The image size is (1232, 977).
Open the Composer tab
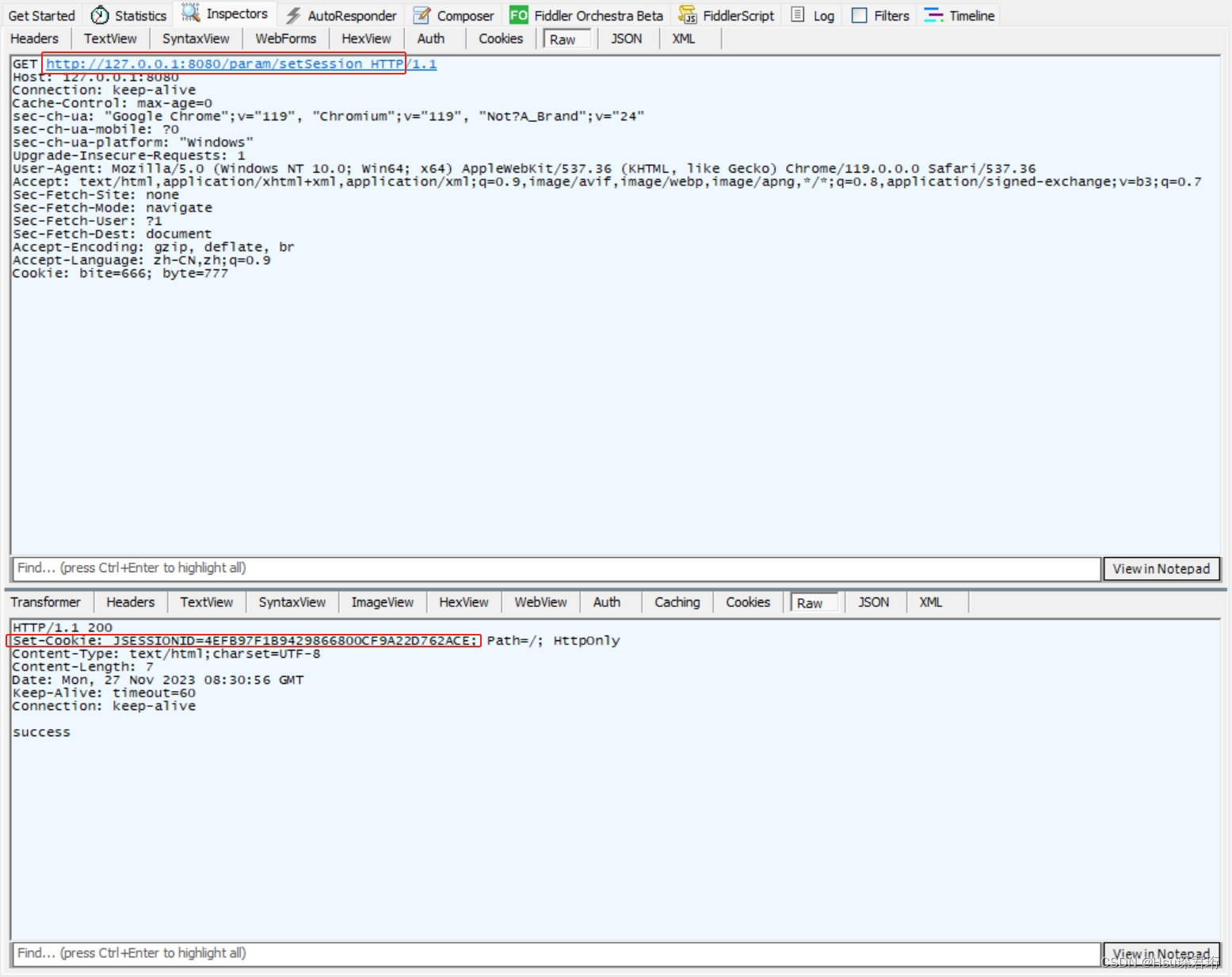[454, 15]
